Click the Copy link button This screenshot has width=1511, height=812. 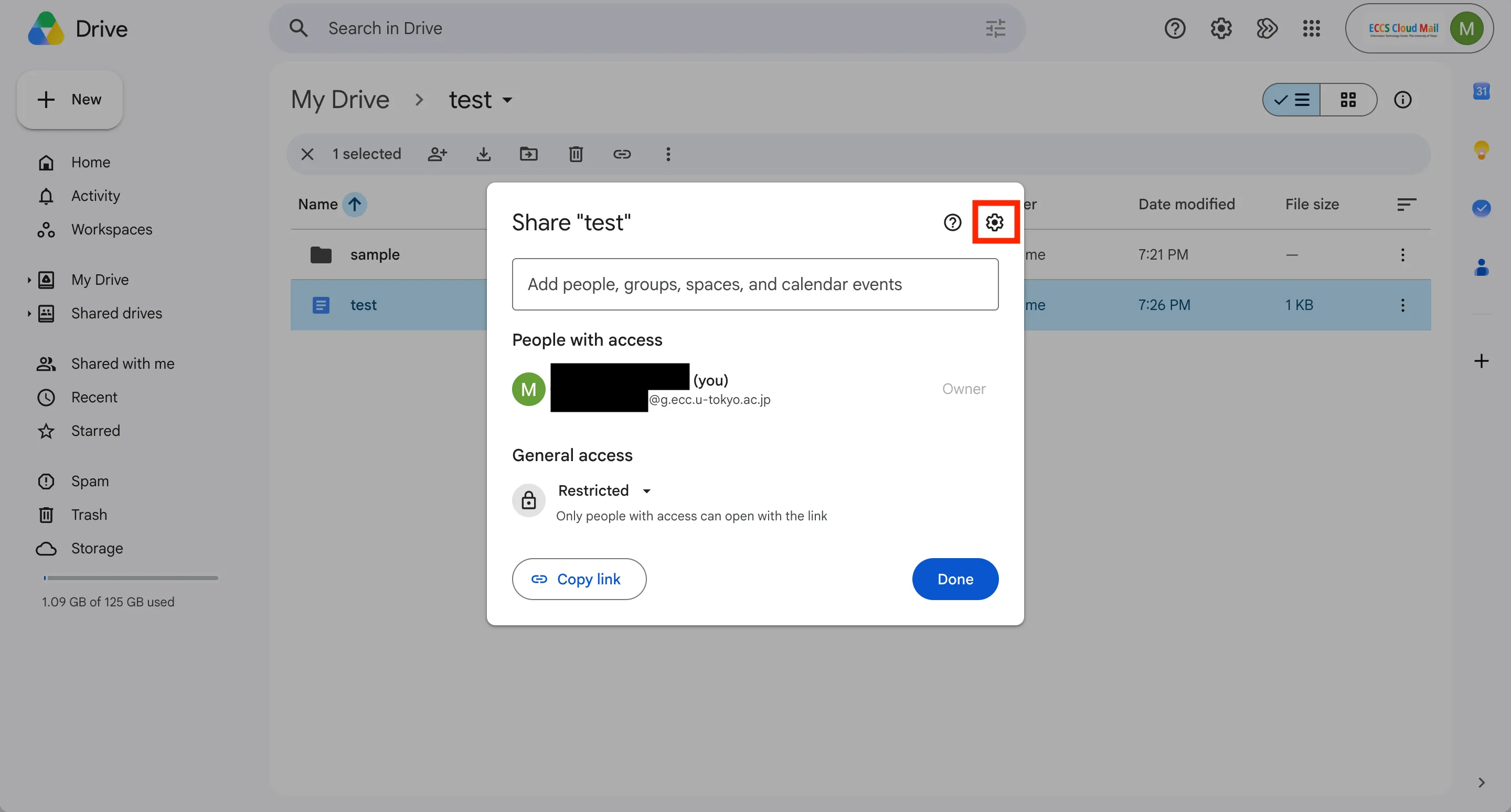click(579, 579)
